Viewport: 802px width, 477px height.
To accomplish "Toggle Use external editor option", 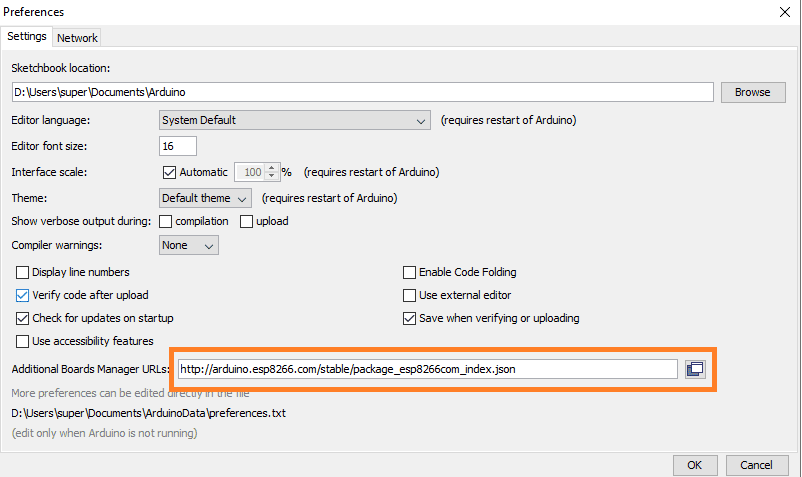I will (x=409, y=296).
